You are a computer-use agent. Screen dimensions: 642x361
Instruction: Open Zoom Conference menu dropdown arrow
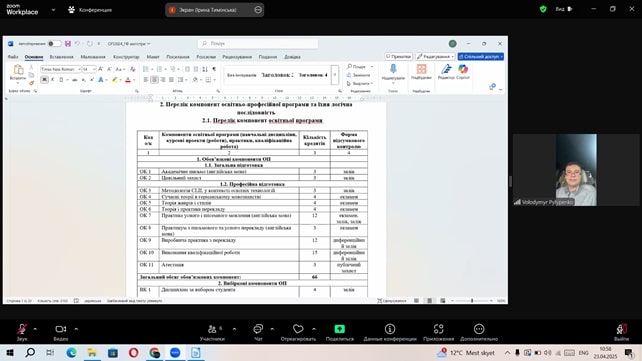(53, 10)
